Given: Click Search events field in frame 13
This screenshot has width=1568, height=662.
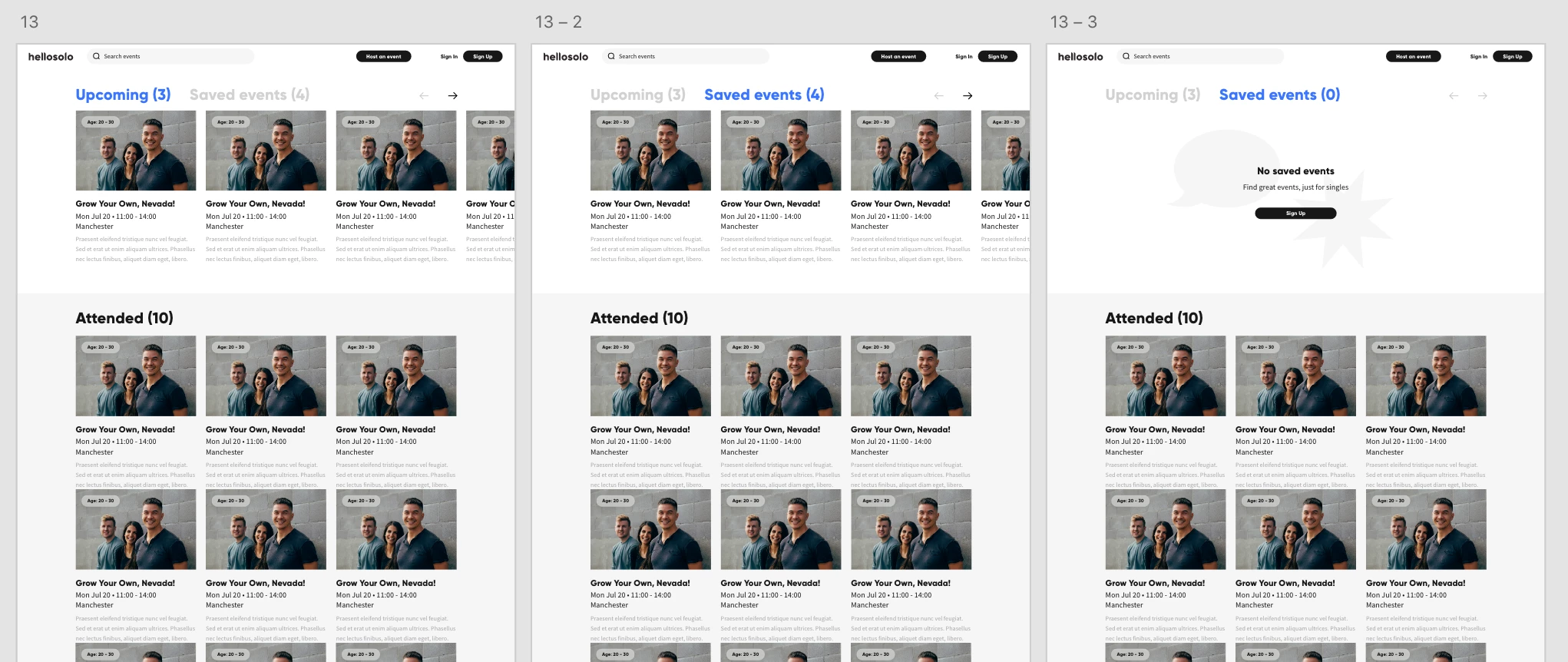Looking at the screenshot, I should (170, 56).
